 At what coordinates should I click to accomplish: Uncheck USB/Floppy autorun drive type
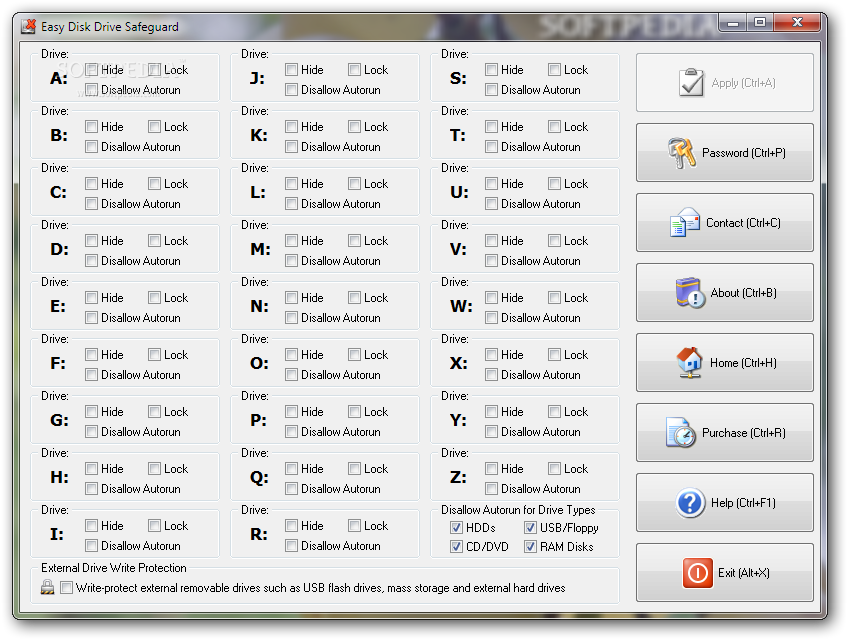pyautogui.click(x=530, y=527)
